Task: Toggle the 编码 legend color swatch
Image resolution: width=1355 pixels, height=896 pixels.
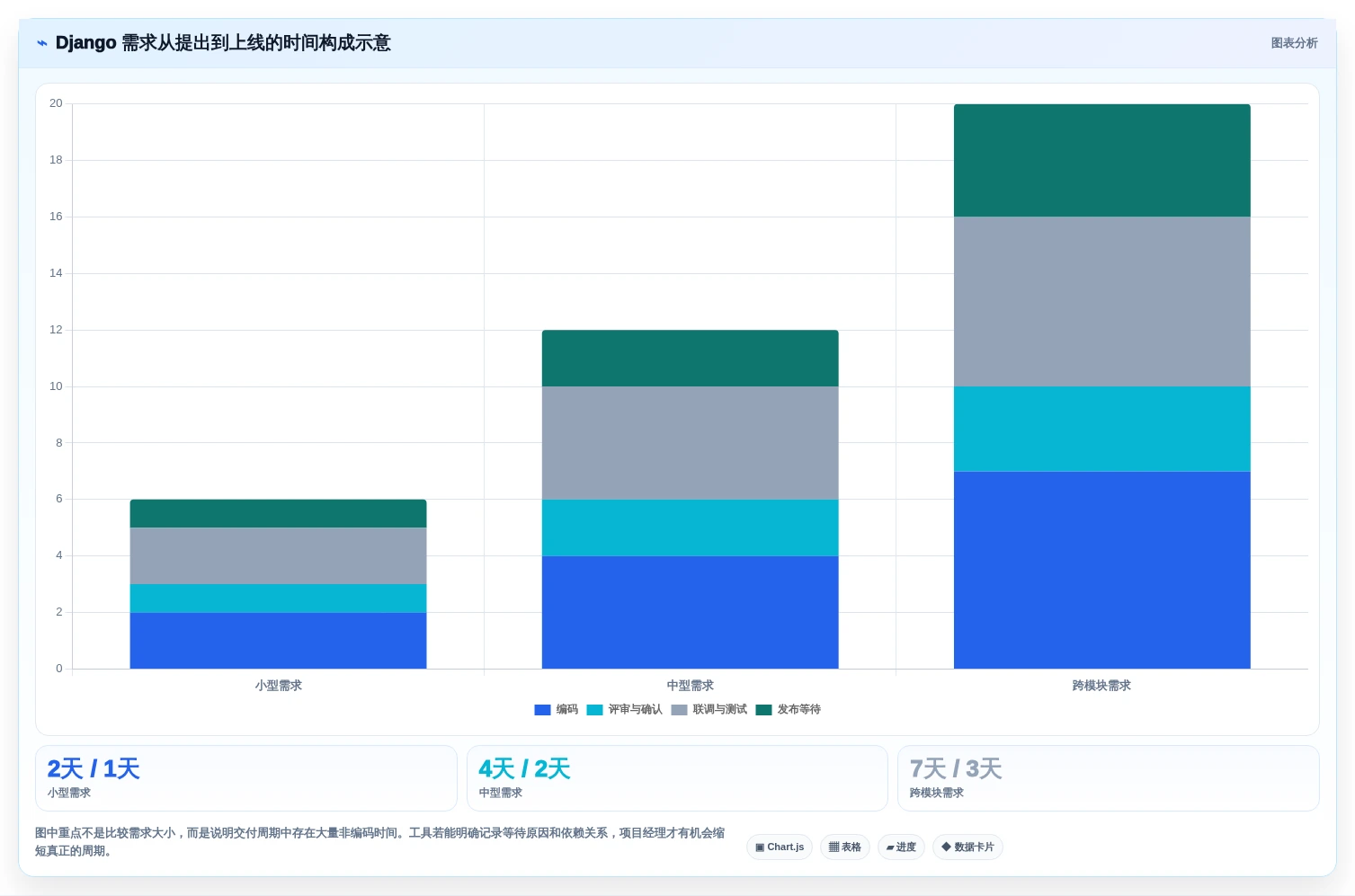Action: coord(542,710)
